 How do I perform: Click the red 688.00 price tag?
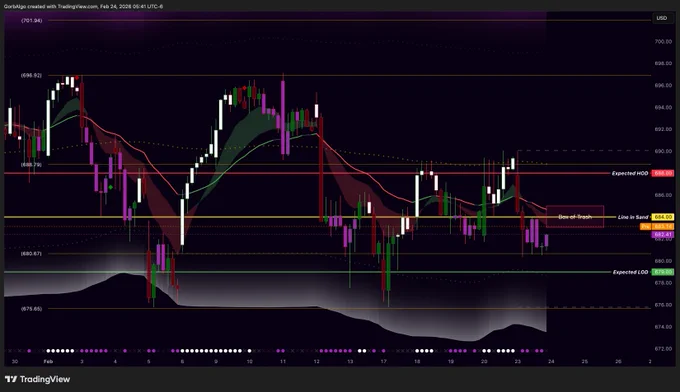point(663,173)
